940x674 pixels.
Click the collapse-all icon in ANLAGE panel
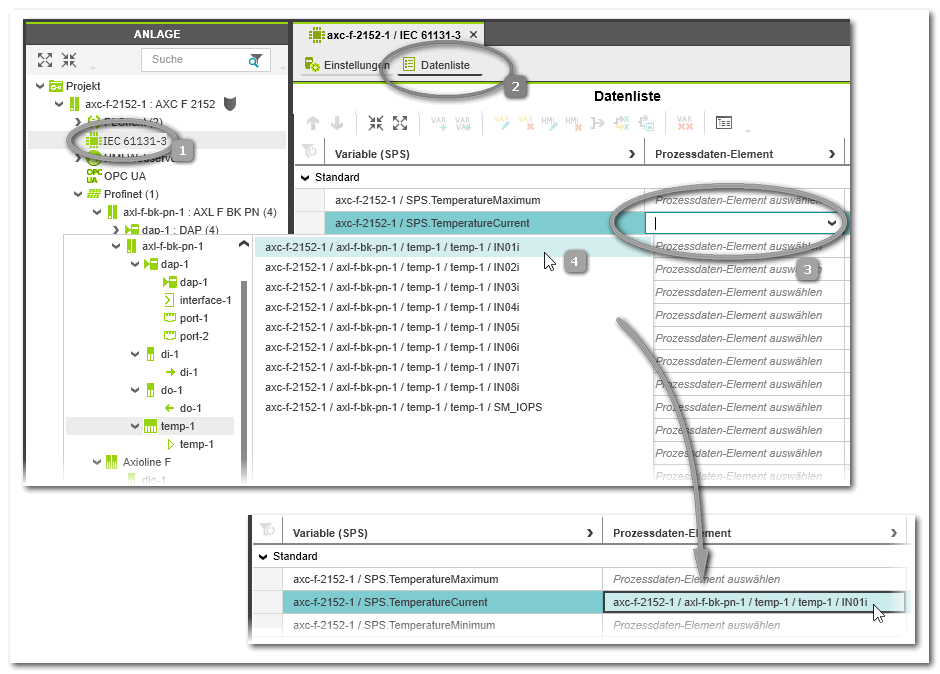pyautogui.click(x=69, y=60)
